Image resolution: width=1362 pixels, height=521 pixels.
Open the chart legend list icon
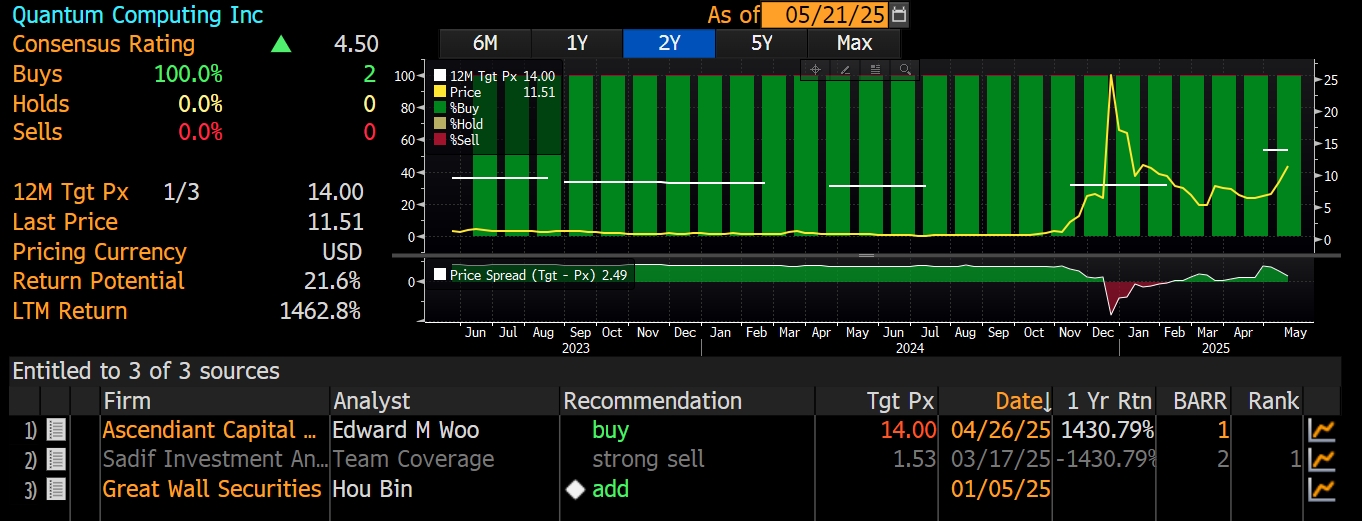tap(875, 69)
